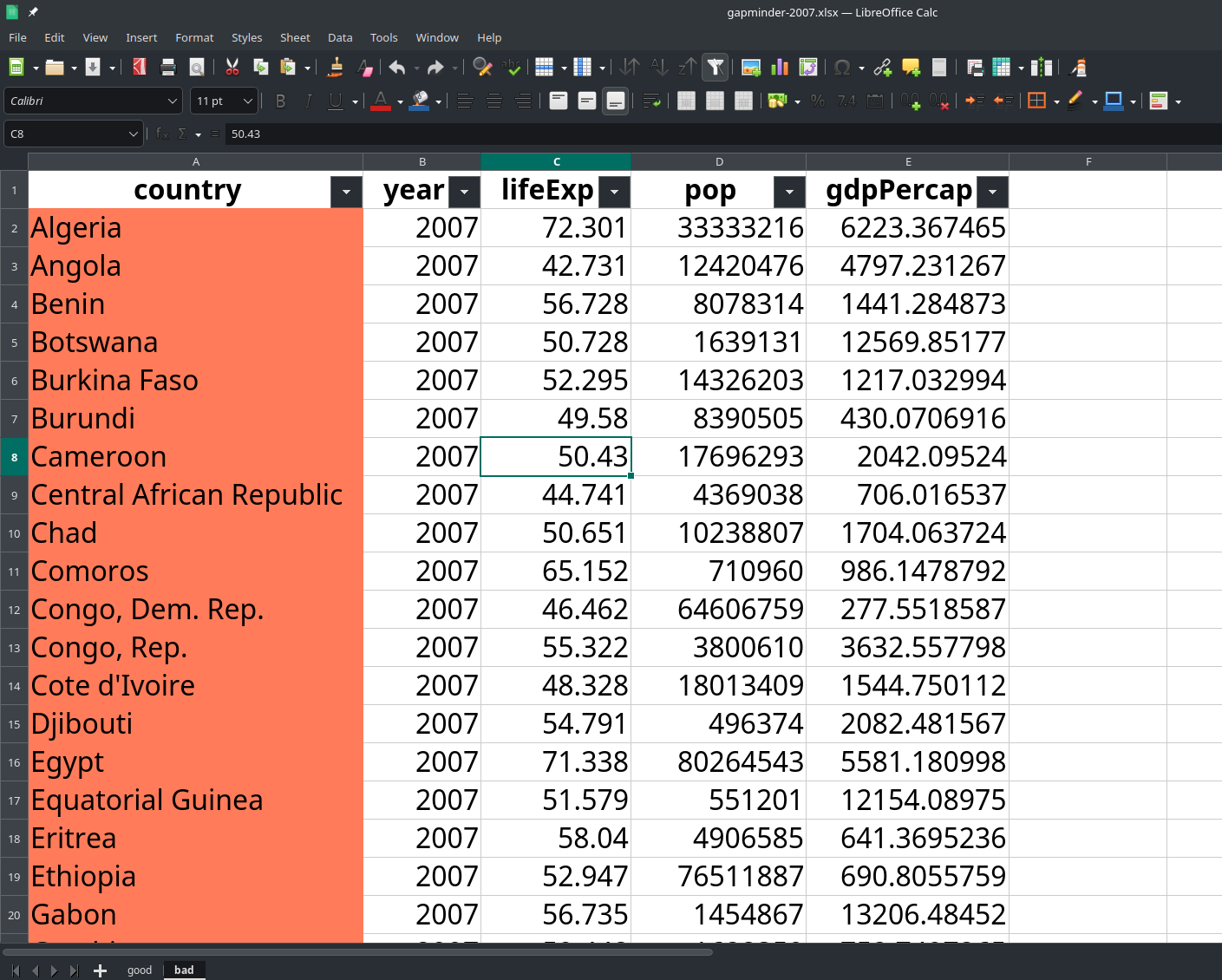Click the Sum (sigma) function button

click(x=183, y=134)
